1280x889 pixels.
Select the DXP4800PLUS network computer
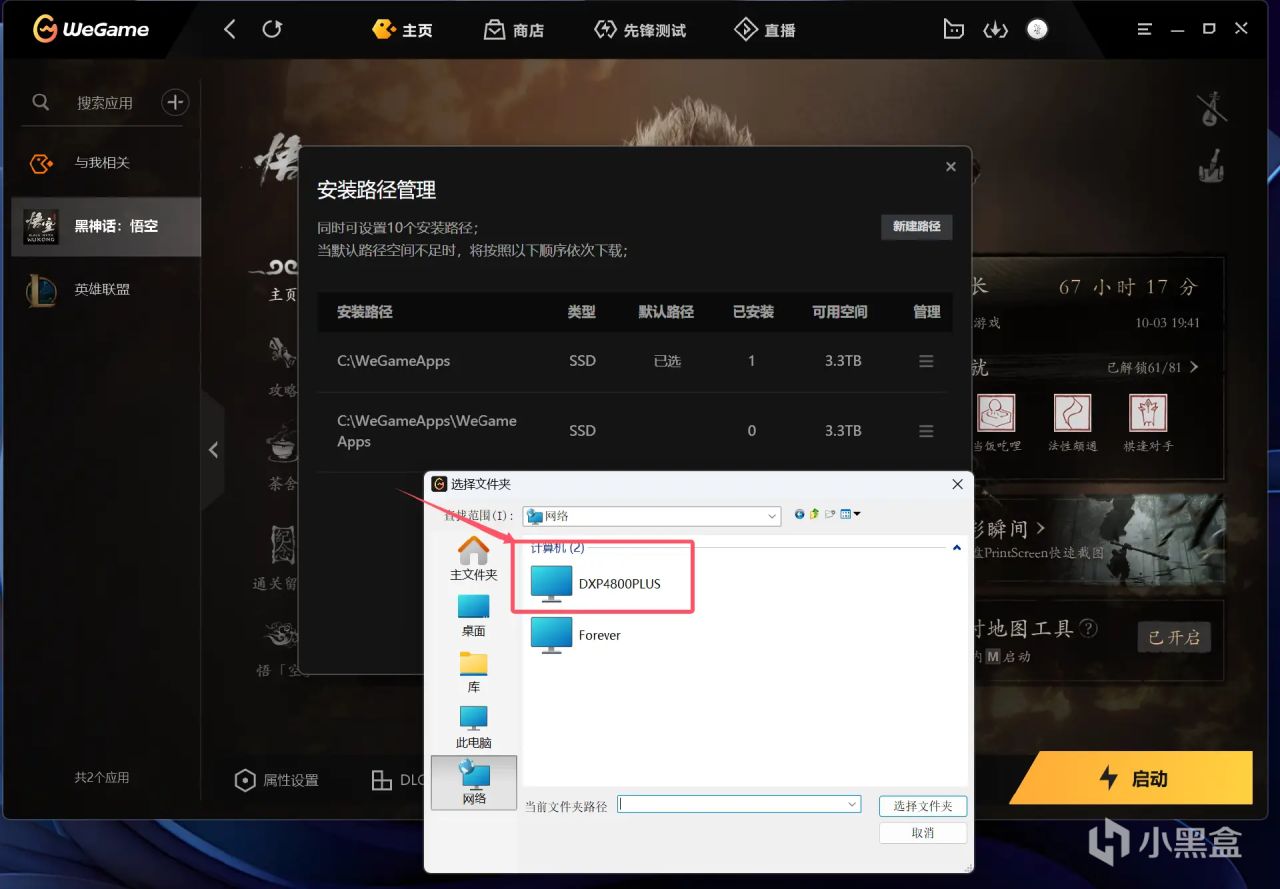[596, 584]
